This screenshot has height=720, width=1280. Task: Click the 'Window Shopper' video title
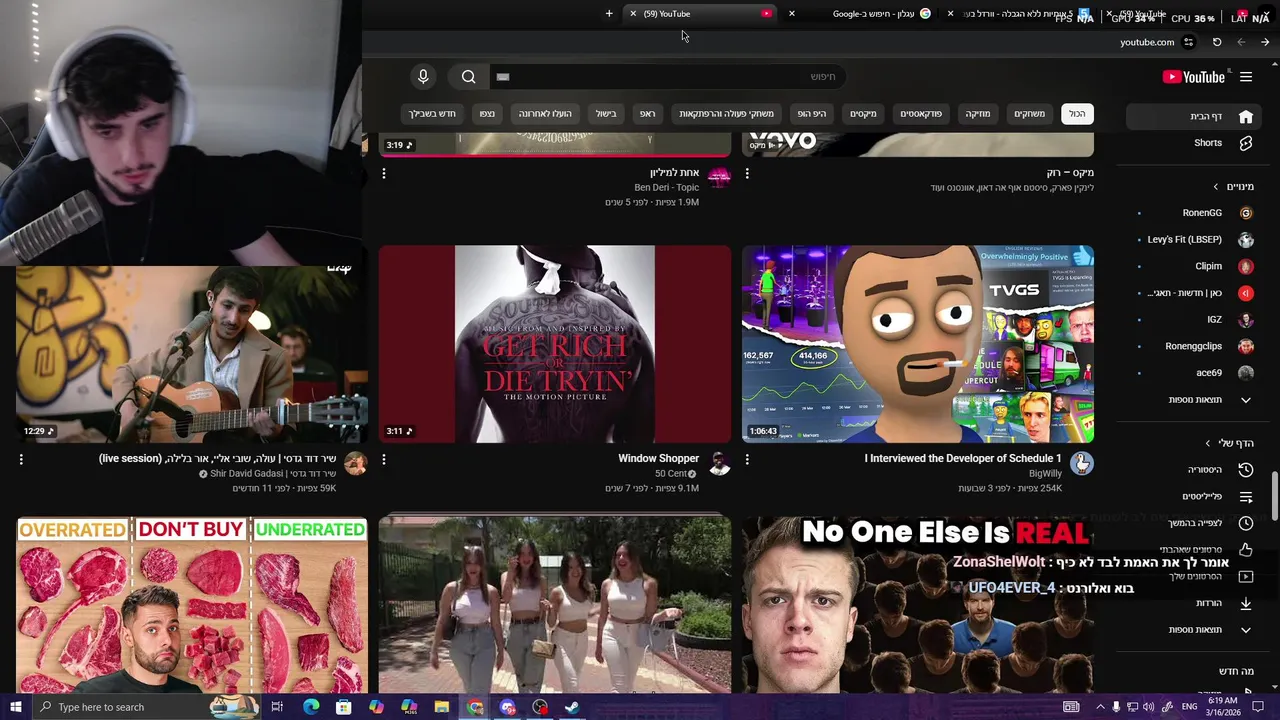(658, 459)
